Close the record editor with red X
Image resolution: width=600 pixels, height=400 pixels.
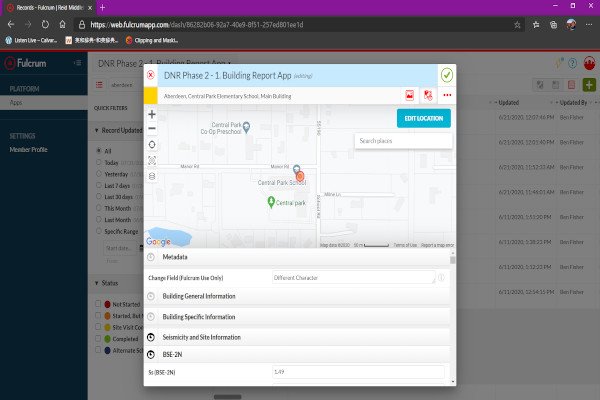pyautogui.click(x=151, y=75)
